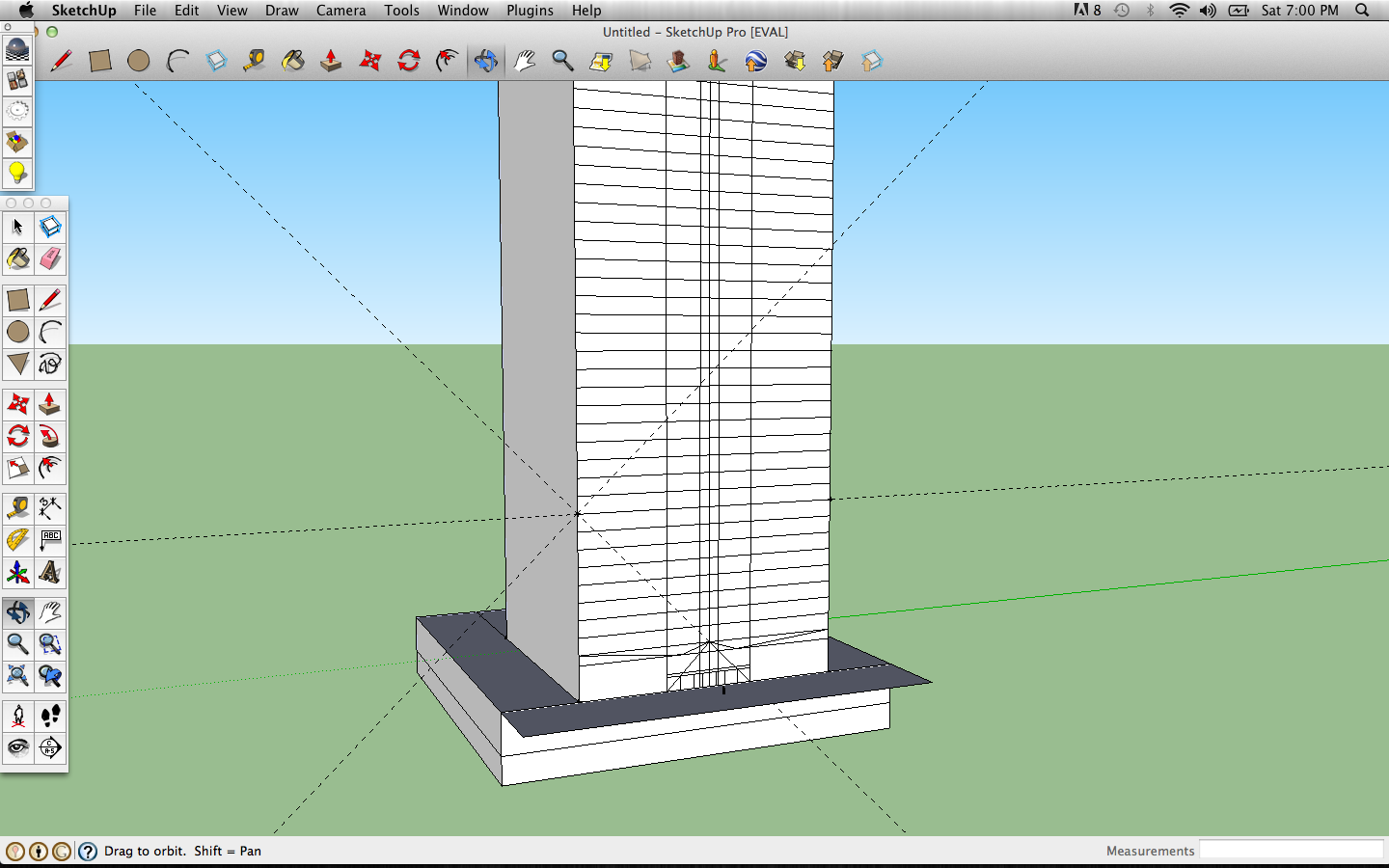Activate the Eraser tool
Viewport: 1389px width, 868px height.
[x=50, y=259]
